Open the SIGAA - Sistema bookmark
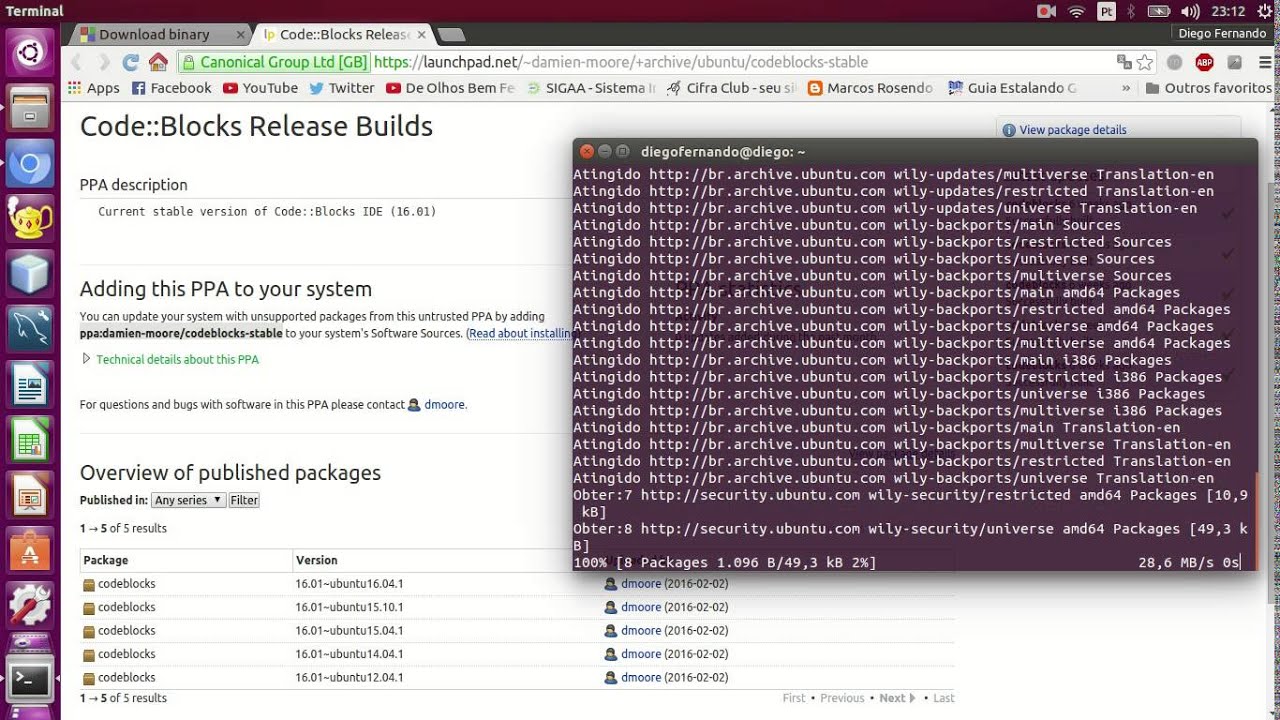The width and height of the screenshot is (1280, 720). [591, 88]
